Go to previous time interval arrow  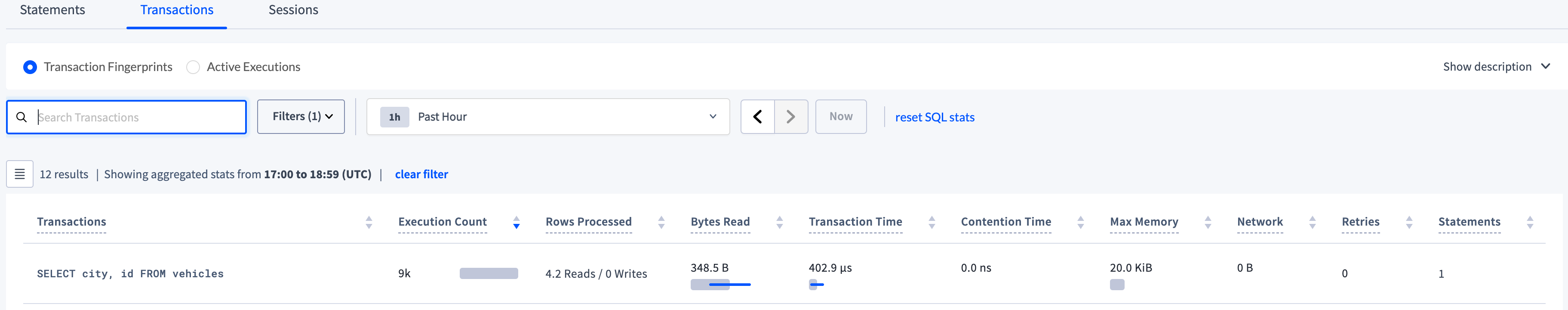(758, 116)
